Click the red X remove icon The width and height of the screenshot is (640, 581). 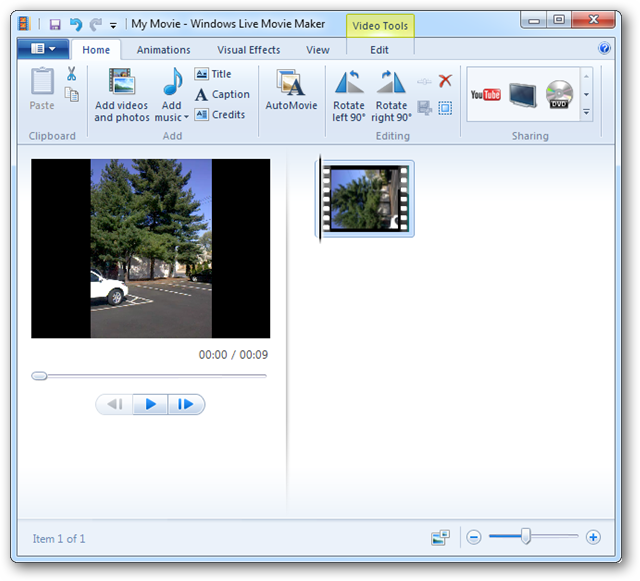pos(445,81)
